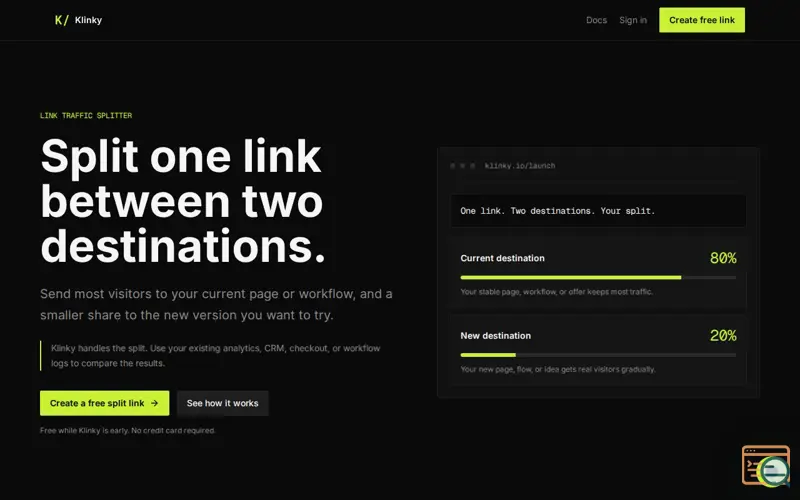Screen dimensions: 800x500
Task: Click the mock window dots icon
Action: point(462,166)
